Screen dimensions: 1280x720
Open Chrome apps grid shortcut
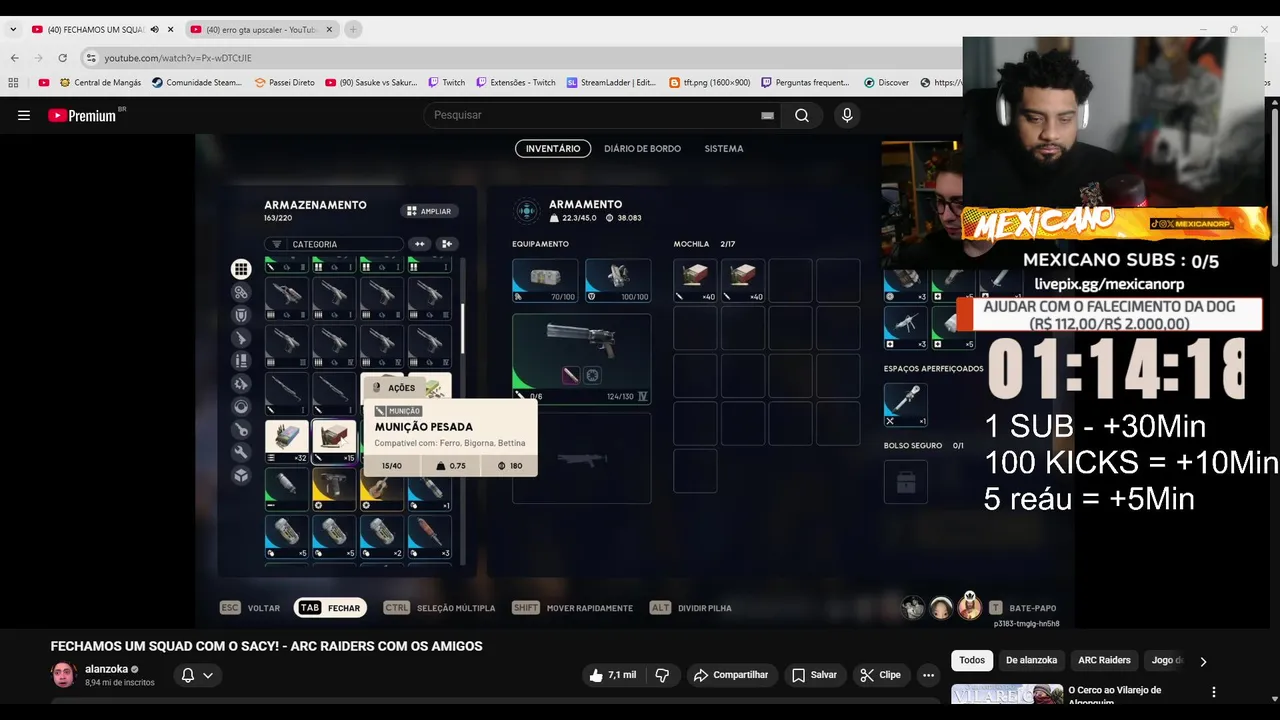(14, 83)
